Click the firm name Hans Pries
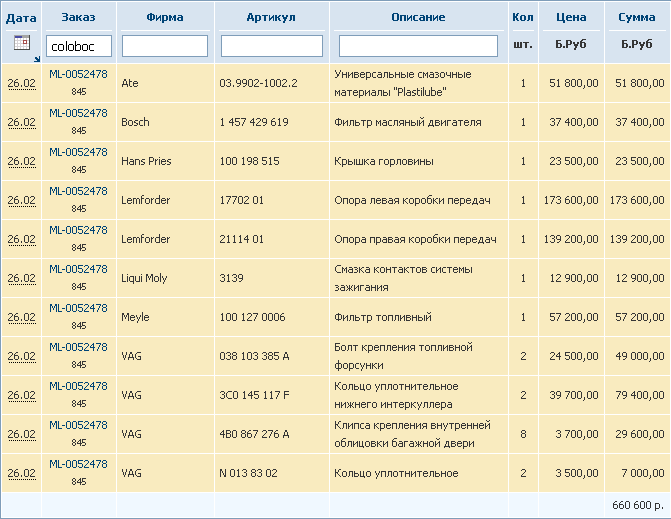The image size is (671, 519). coord(146,161)
